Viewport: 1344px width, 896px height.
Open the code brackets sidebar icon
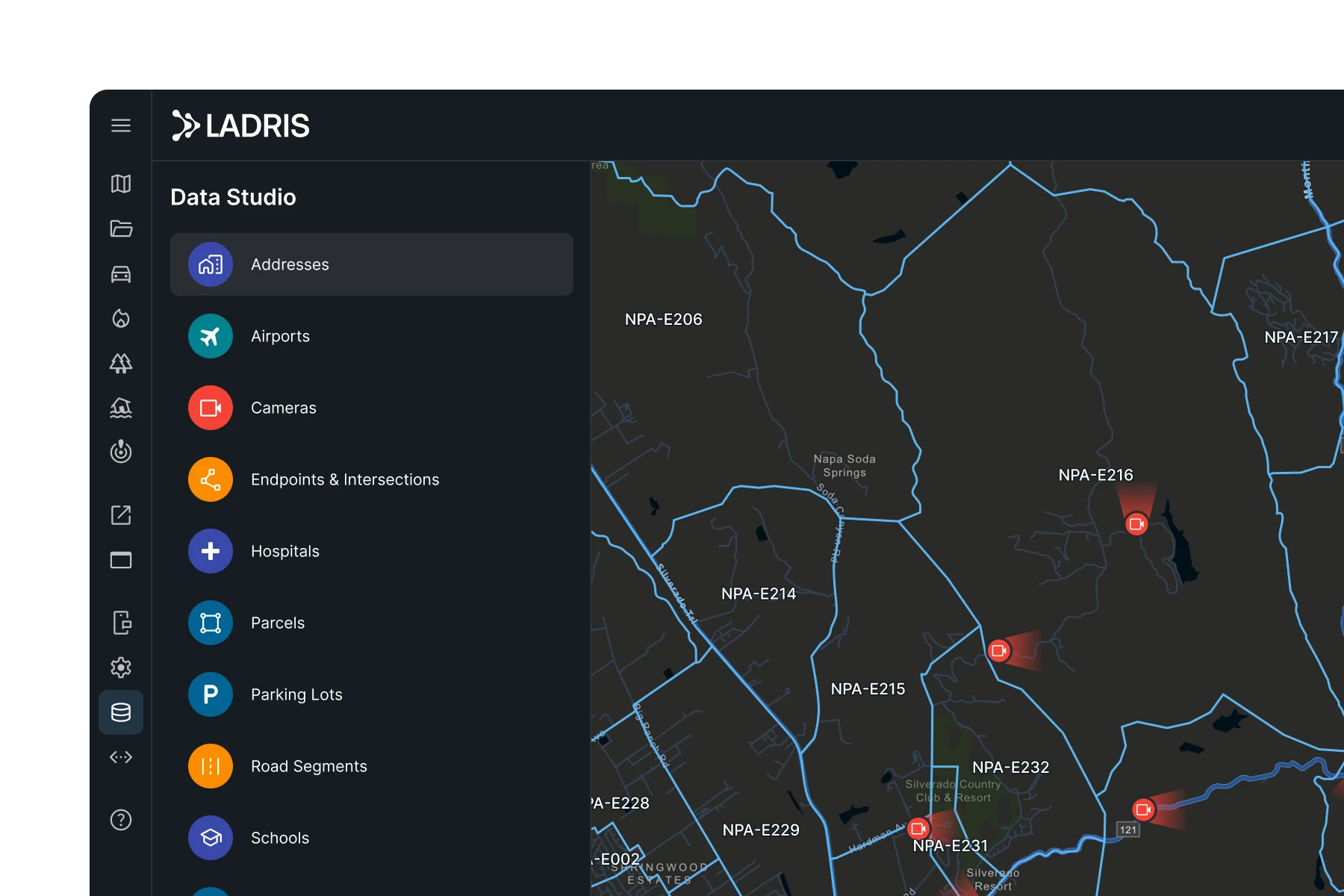pos(121,757)
